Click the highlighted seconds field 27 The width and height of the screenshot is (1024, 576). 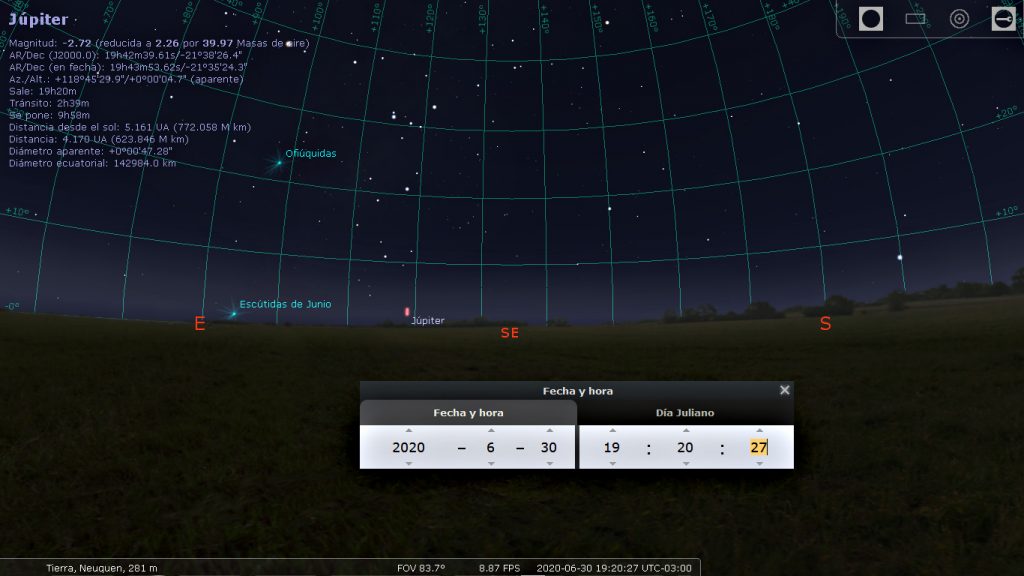click(758, 447)
